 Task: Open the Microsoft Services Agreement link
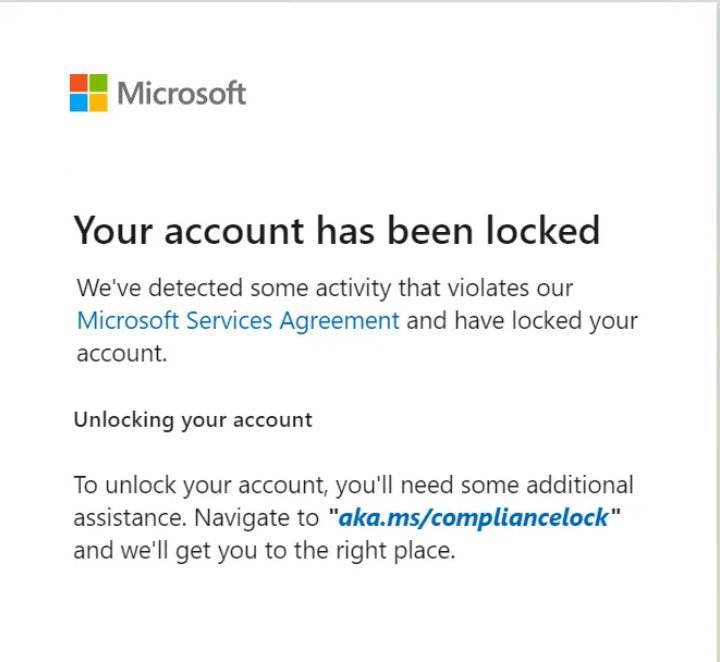[238, 321]
